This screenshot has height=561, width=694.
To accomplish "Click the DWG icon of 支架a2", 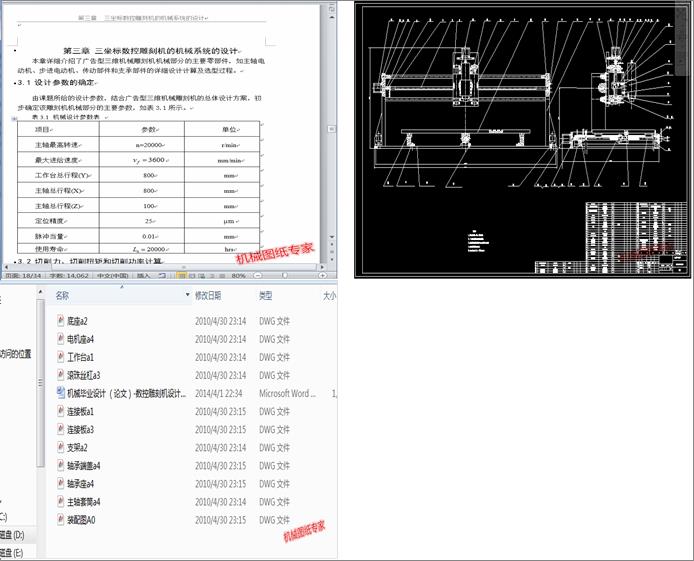I will (x=61, y=447).
